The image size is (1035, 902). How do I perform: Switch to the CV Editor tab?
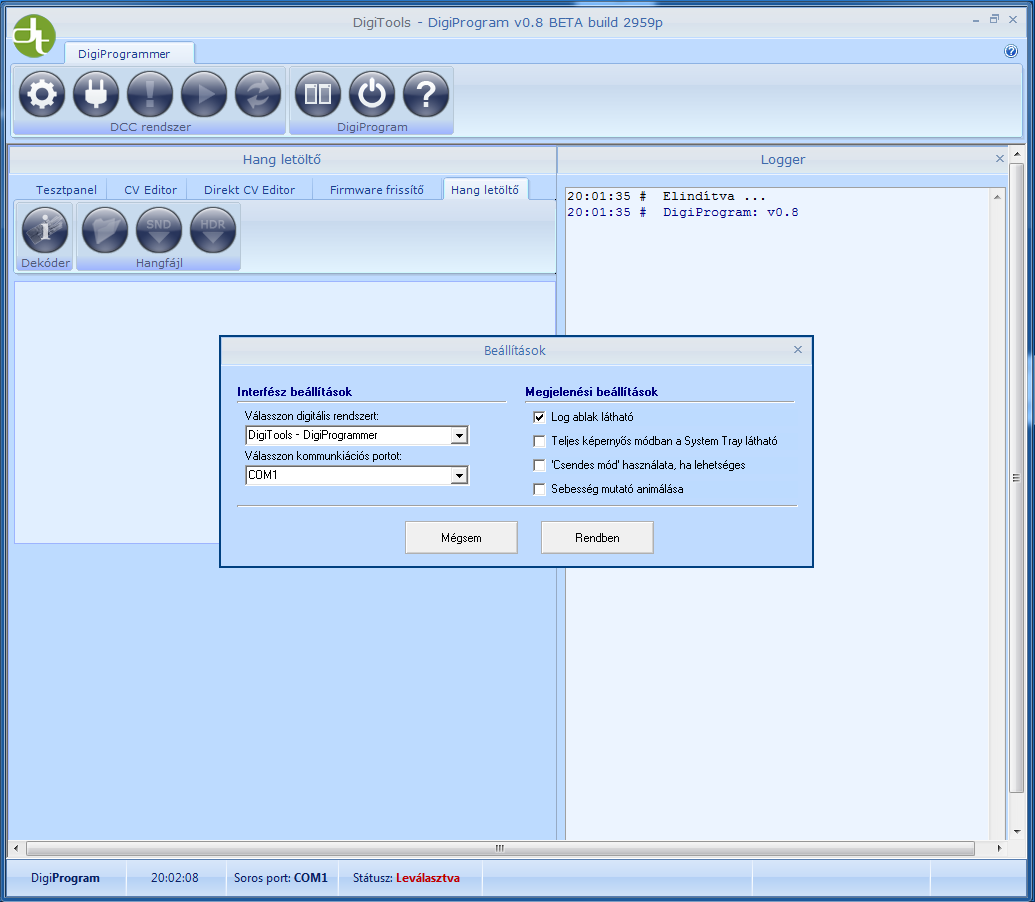[x=150, y=190]
